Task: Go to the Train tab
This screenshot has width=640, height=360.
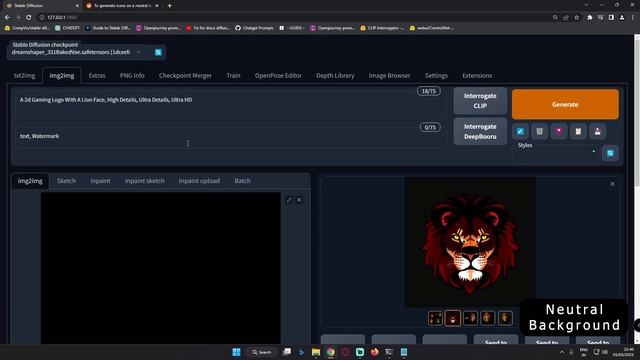Action: tap(233, 76)
